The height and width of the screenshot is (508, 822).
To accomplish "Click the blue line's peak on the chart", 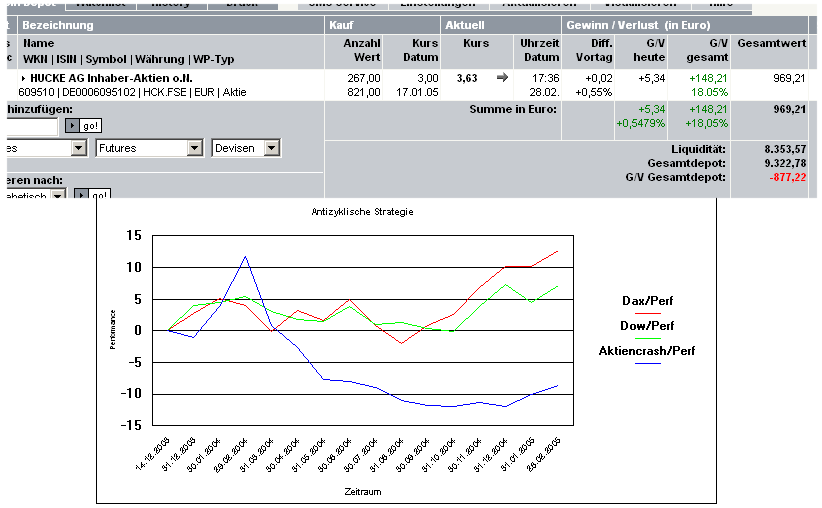I will 246,256.
